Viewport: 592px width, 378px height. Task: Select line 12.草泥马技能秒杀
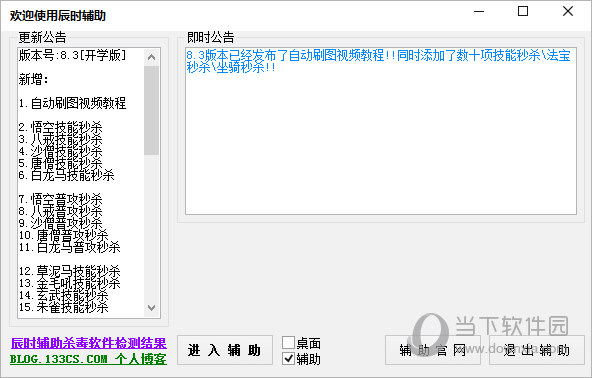coord(69,271)
